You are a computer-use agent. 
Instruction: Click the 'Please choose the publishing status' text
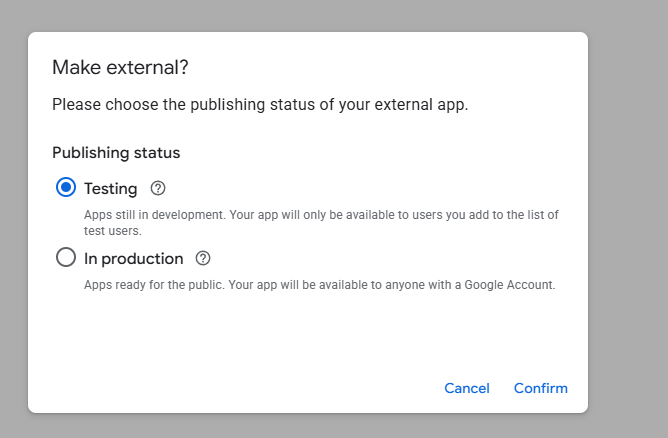260,105
